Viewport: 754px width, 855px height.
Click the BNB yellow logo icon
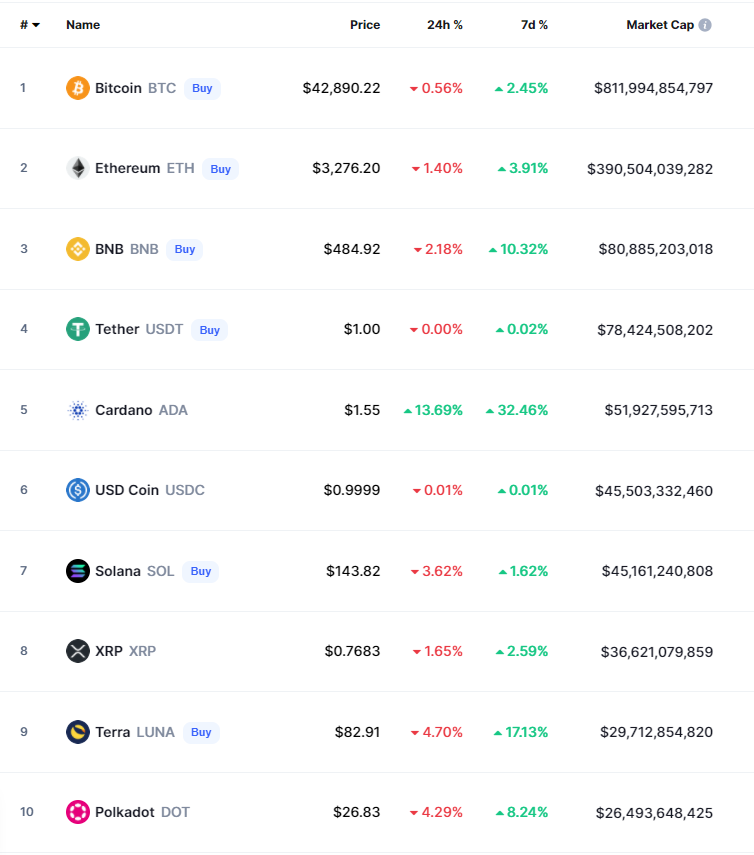click(x=78, y=249)
